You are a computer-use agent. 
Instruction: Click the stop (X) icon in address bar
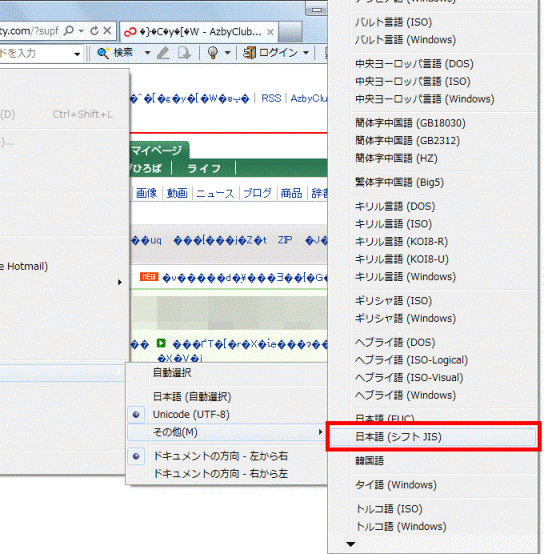click(x=107, y=31)
